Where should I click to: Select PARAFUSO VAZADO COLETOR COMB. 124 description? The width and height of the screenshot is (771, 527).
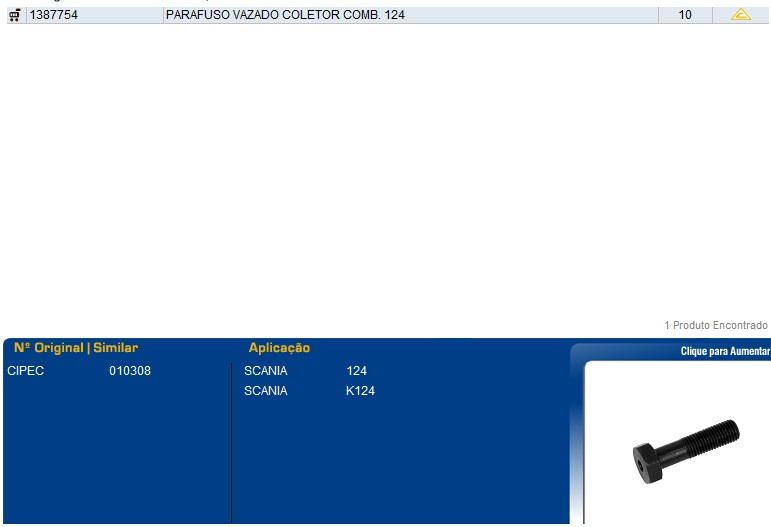click(x=285, y=15)
